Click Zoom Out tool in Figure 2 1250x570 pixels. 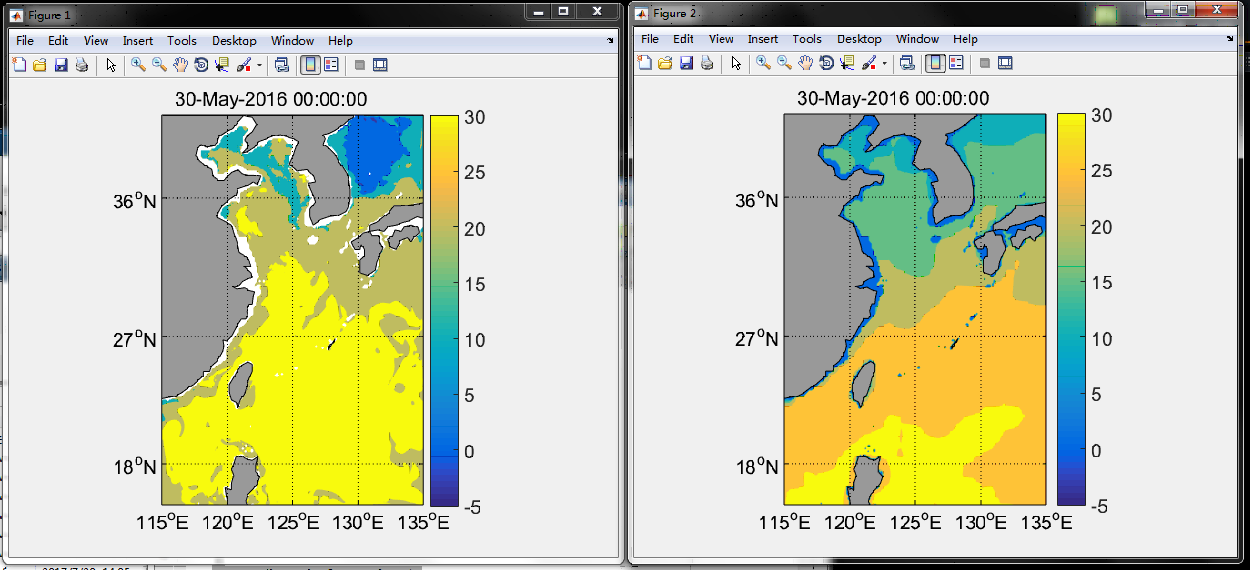784,63
